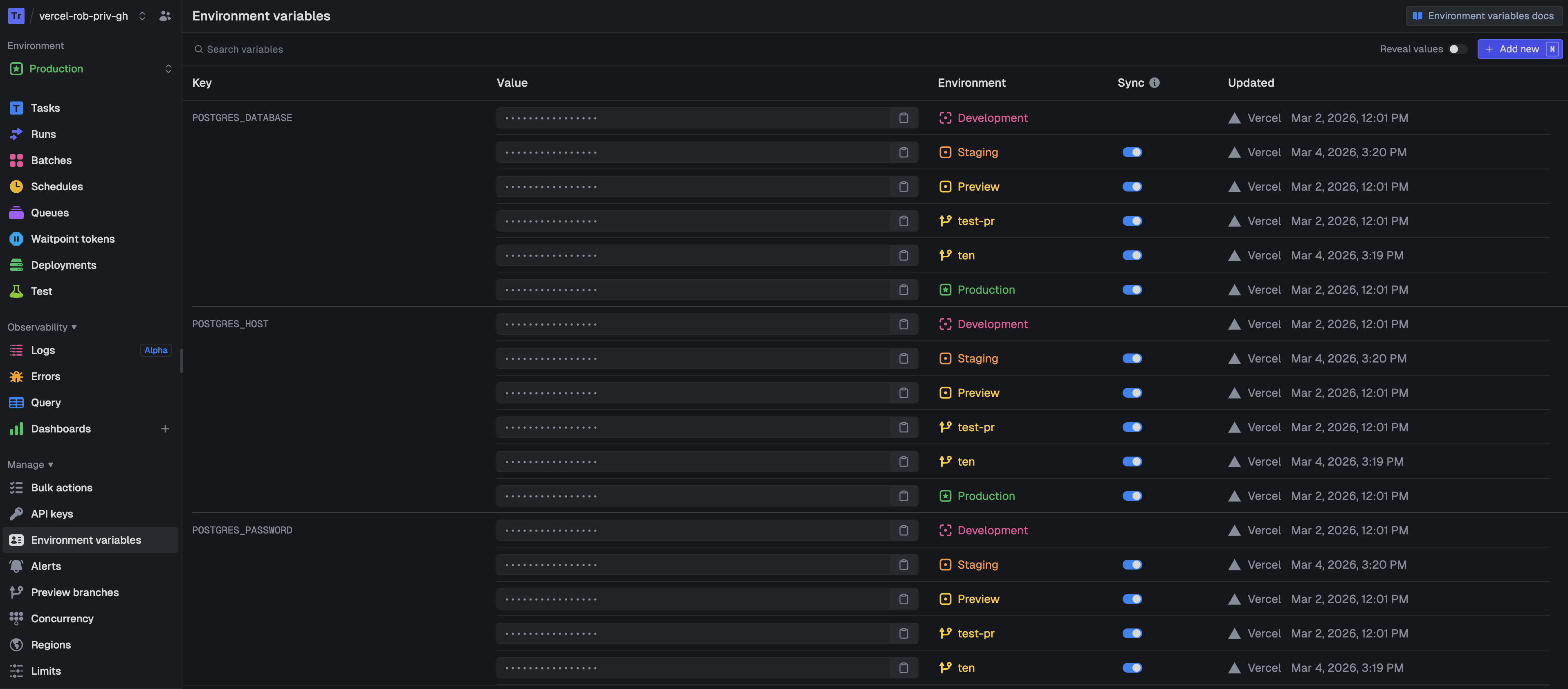Viewport: 1568px width, 689px height.
Task: Click the Waitpoint tokens sidebar icon
Action: pyautogui.click(x=16, y=239)
